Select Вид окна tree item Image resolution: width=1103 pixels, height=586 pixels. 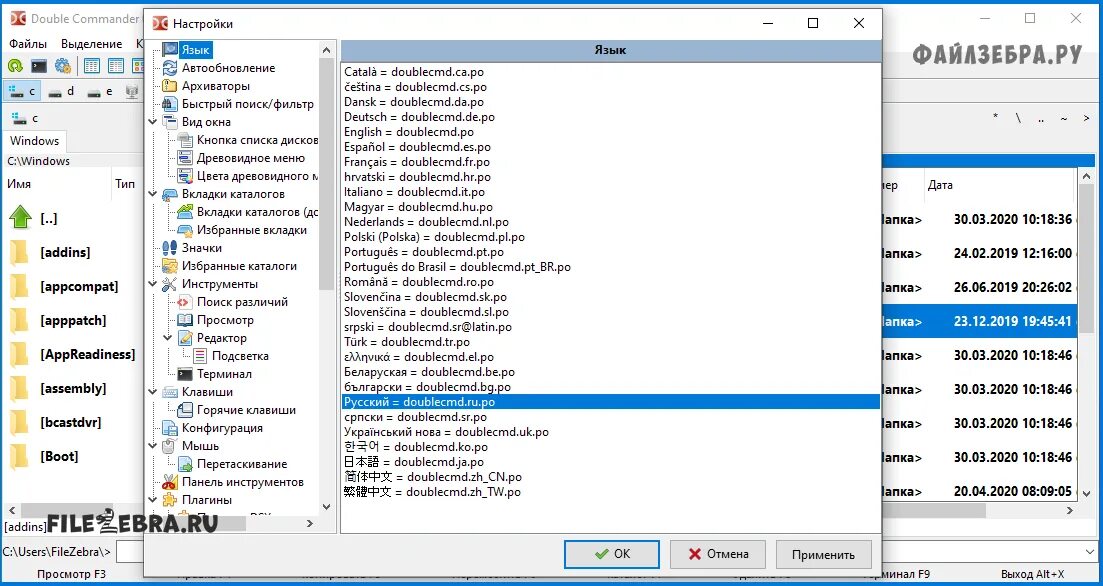[206, 122]
